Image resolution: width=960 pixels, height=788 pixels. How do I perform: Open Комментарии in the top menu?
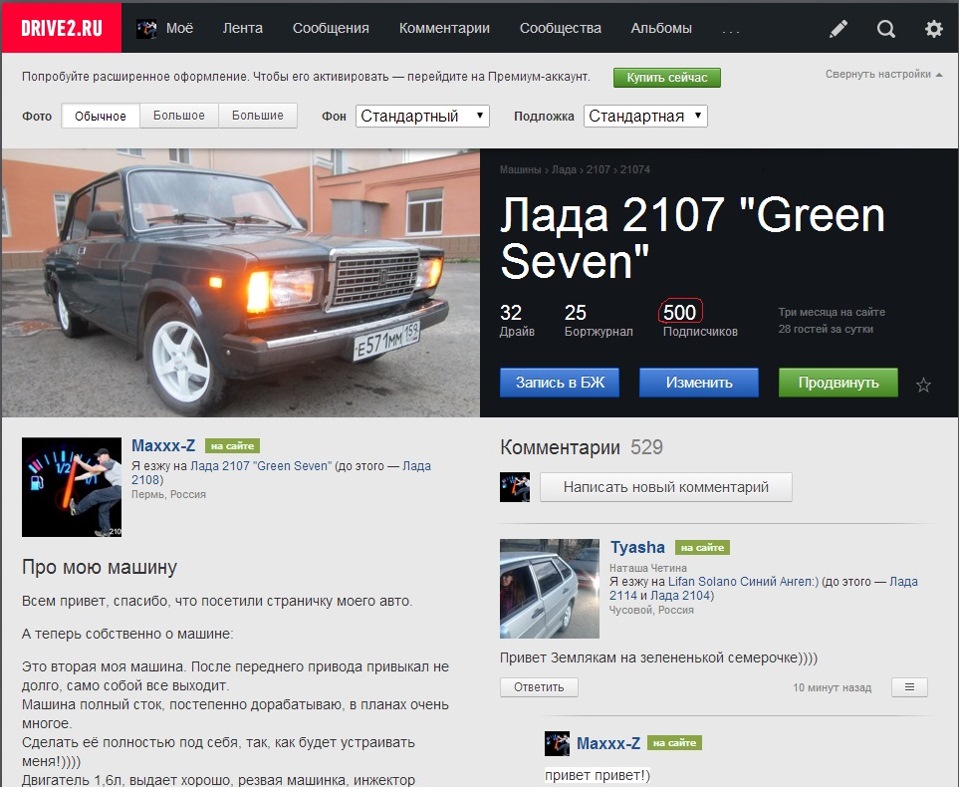click(444, 28)
